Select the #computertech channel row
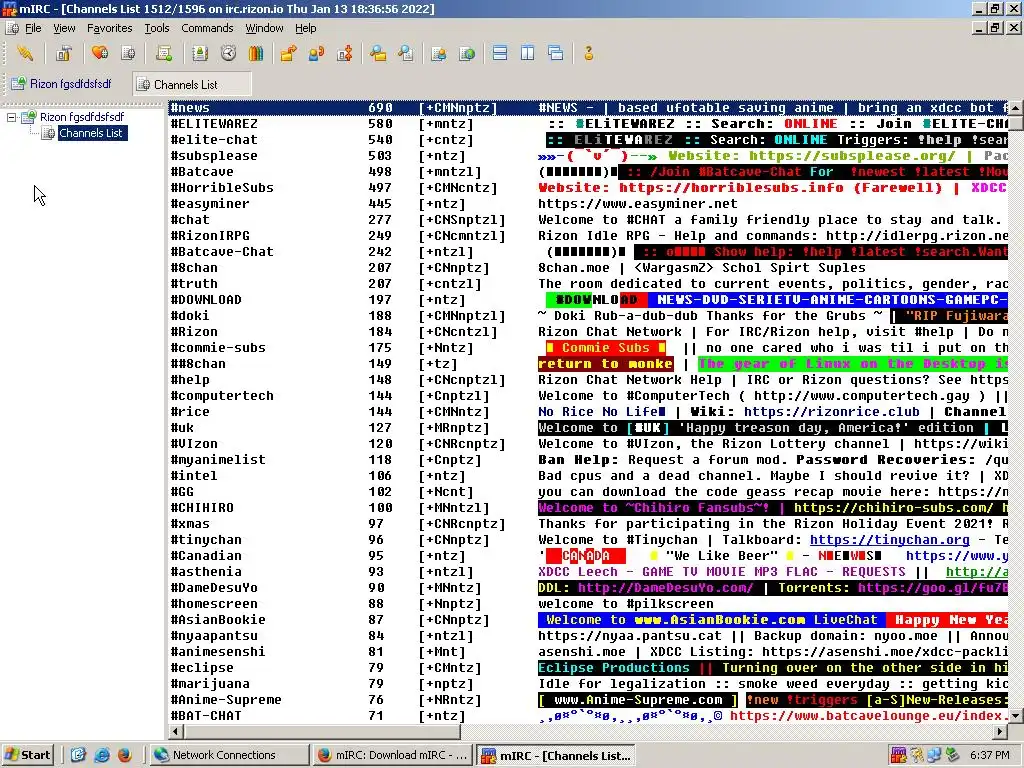 point(588,396)
